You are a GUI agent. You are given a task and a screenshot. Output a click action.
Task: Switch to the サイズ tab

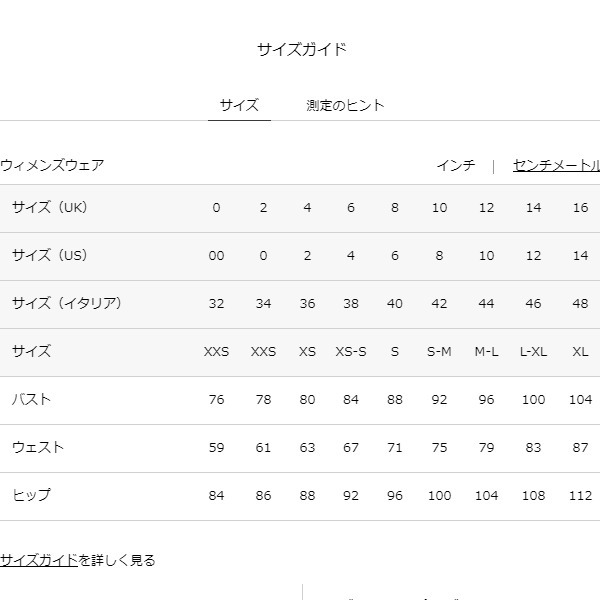pos(239,105)
